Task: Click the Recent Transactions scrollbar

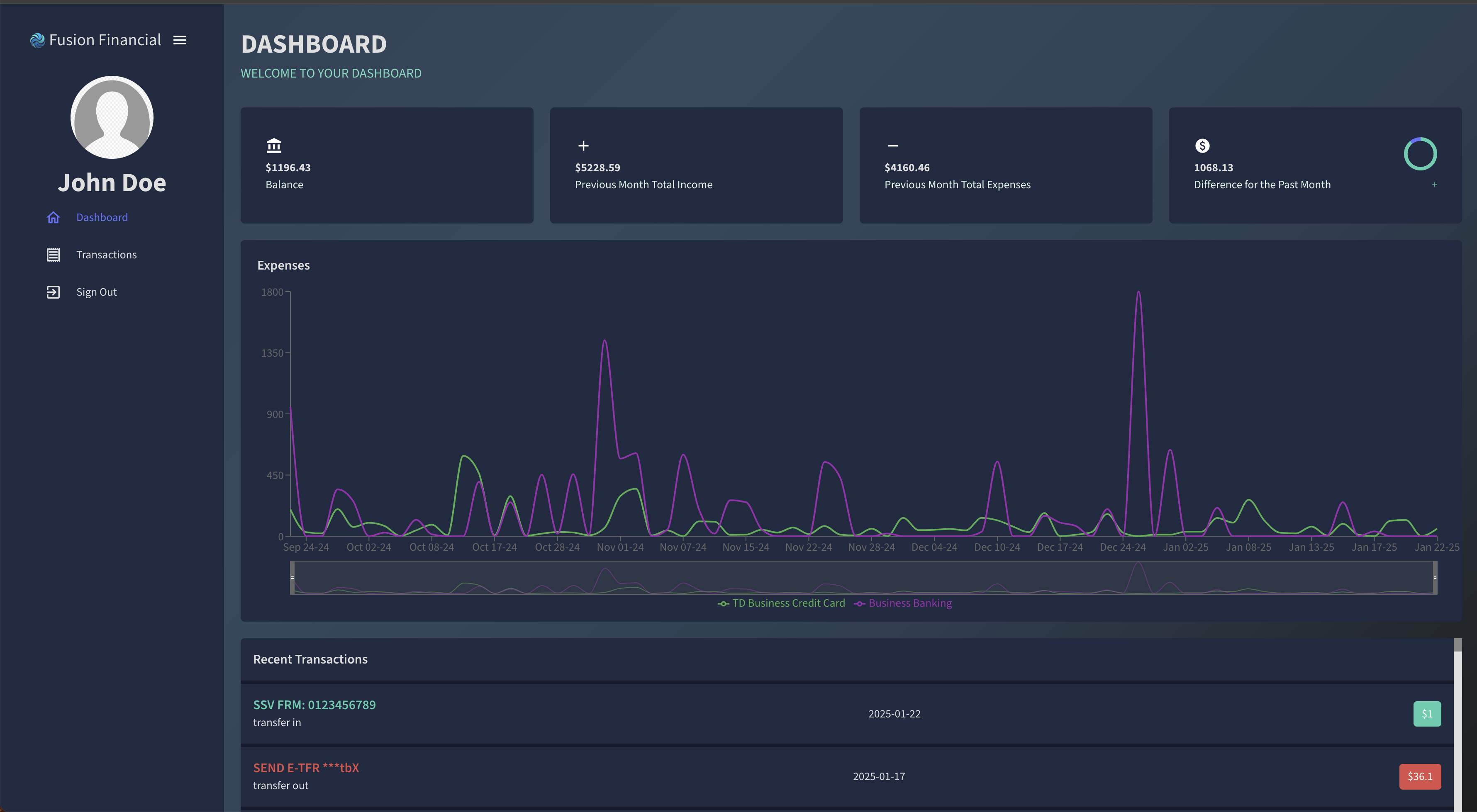Action: pyautogui.click(x=1458, y=725)
